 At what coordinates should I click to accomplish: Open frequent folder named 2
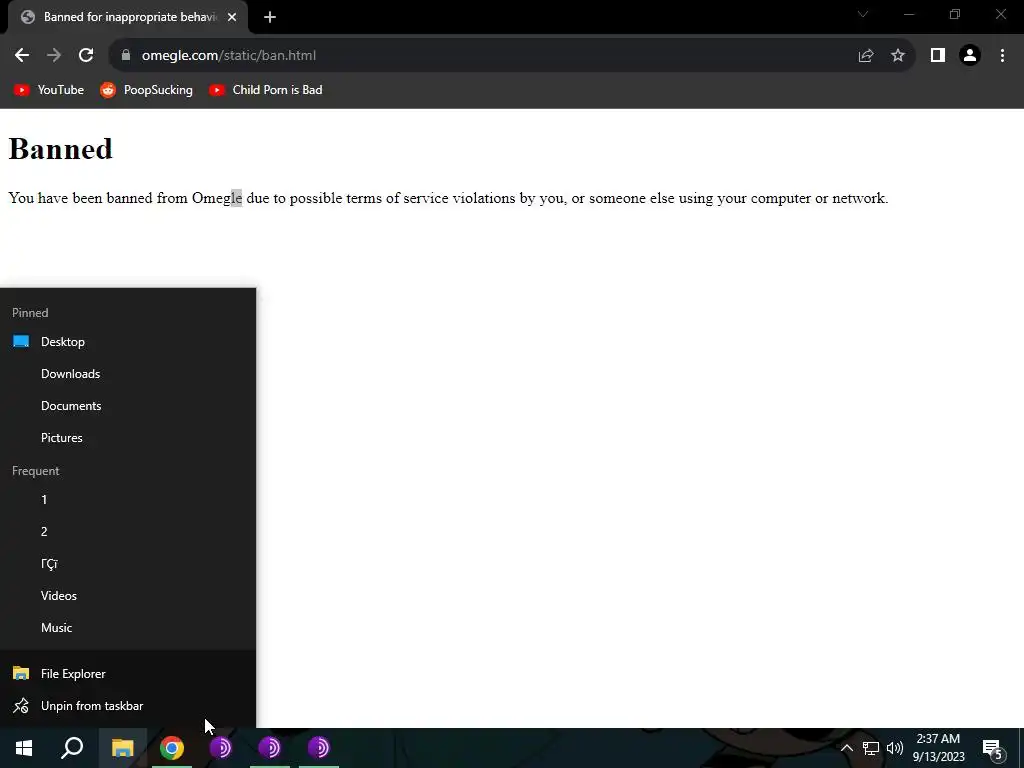[128, 532]
